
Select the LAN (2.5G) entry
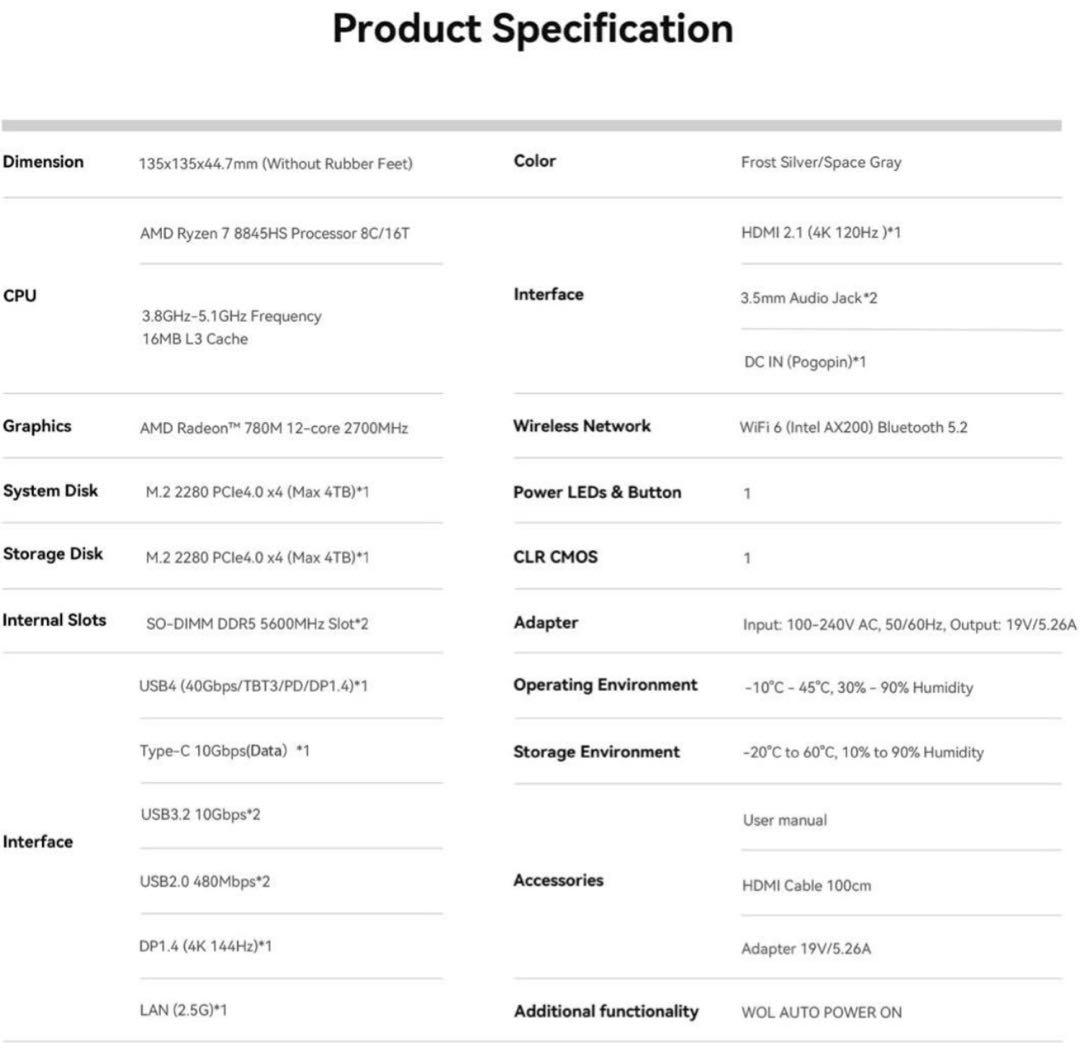(183, 1010)
